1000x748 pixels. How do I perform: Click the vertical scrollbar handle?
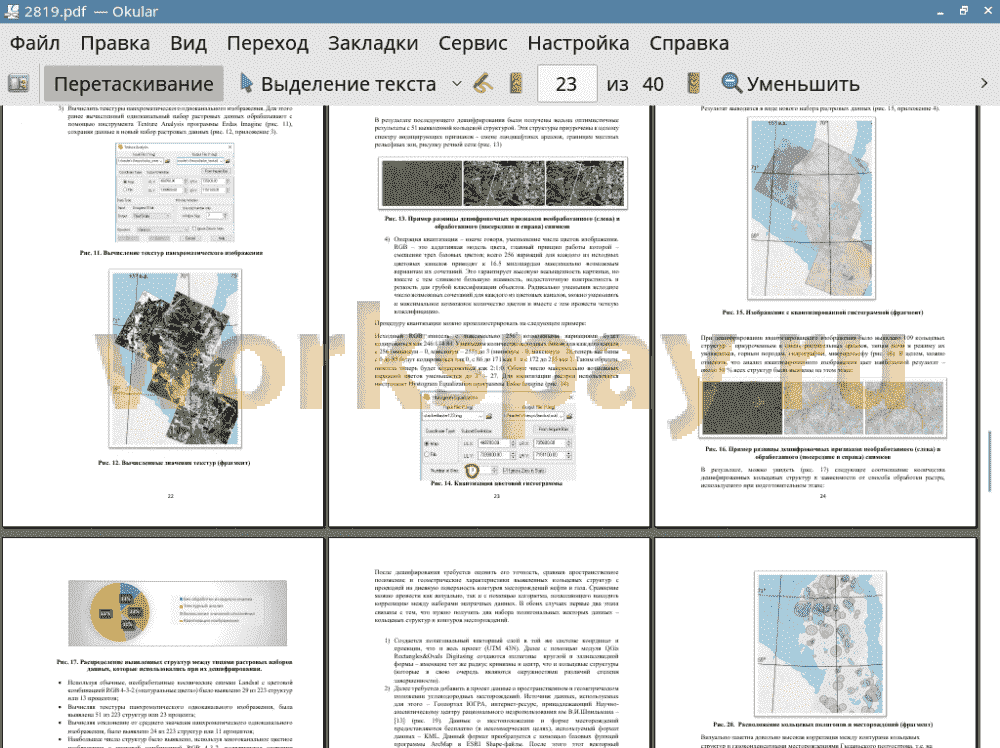(990, 460)
